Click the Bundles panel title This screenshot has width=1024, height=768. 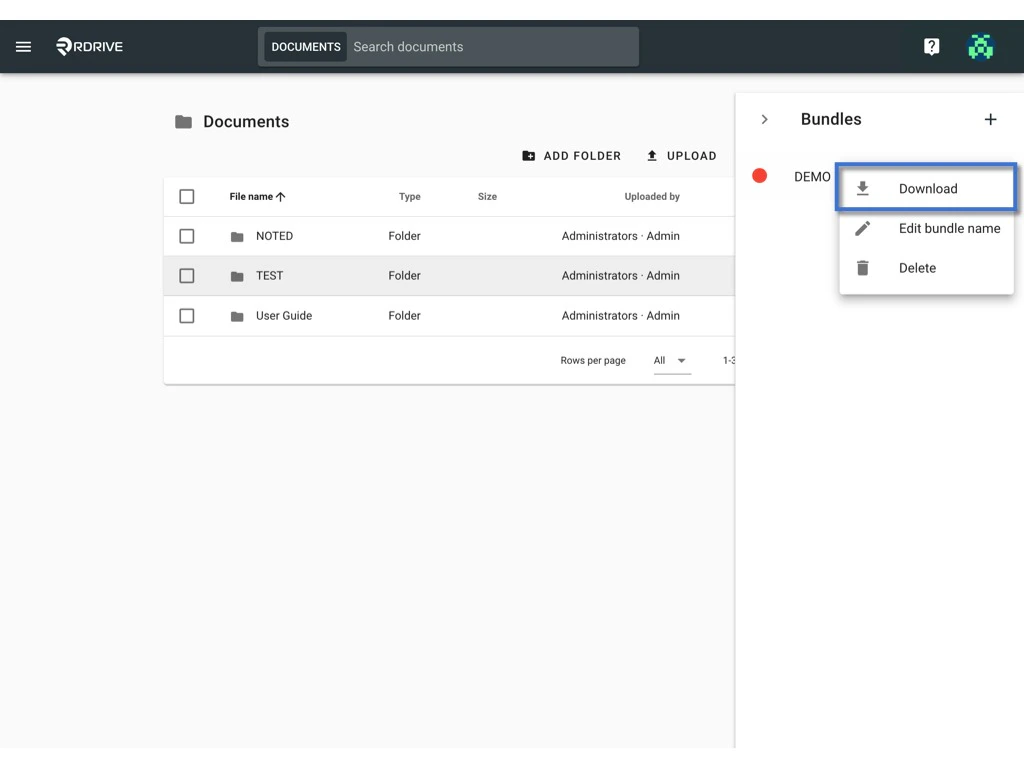tap(831, 119)
